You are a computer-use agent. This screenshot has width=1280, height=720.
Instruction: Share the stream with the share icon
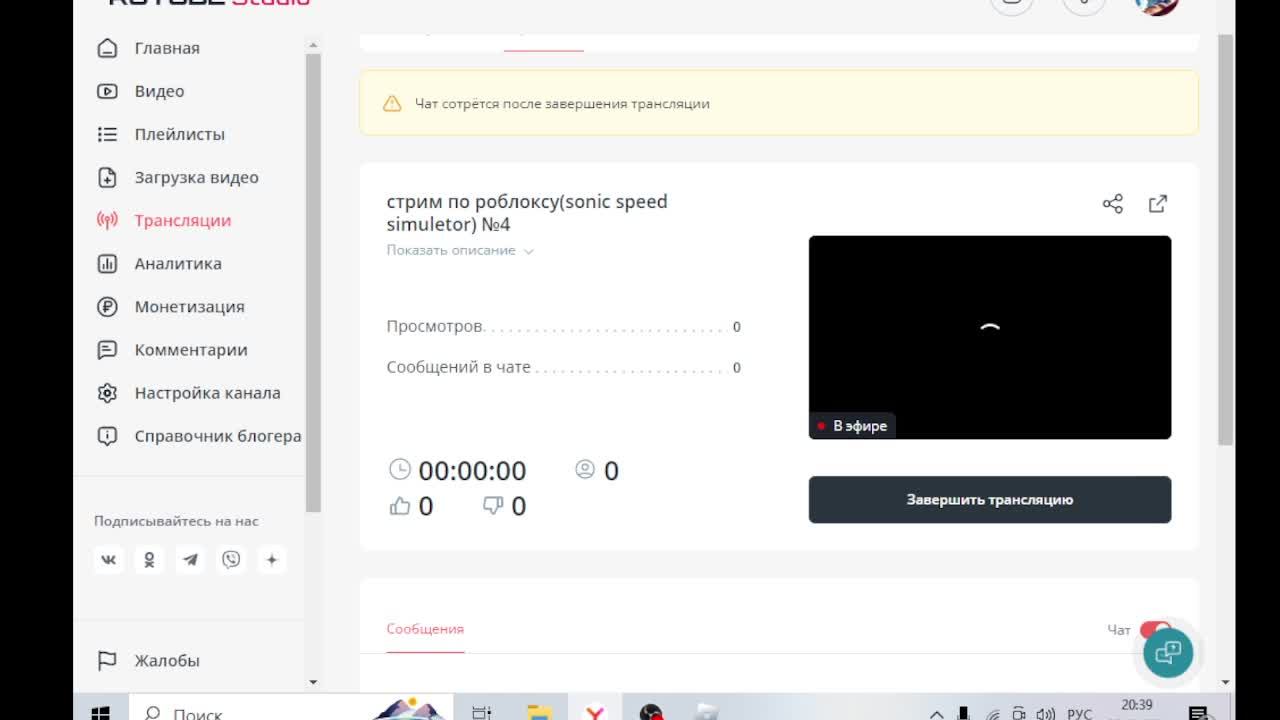click(1113, 204)
